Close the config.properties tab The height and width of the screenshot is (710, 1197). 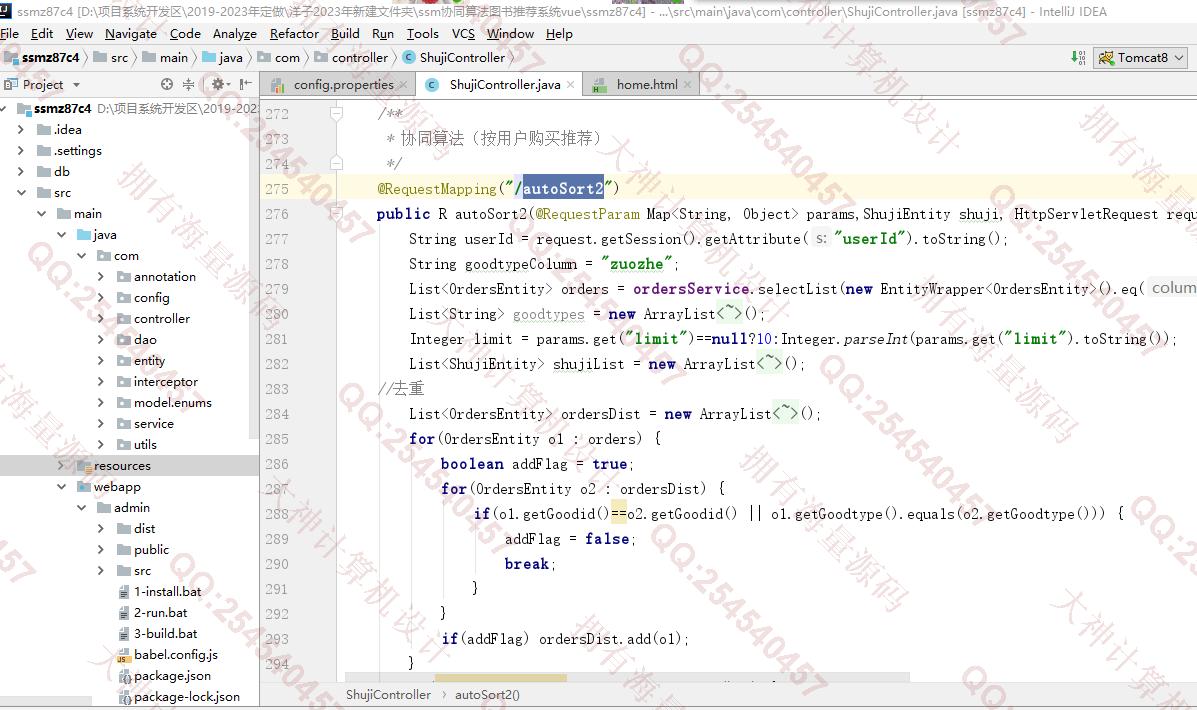[x=403, y=85]
